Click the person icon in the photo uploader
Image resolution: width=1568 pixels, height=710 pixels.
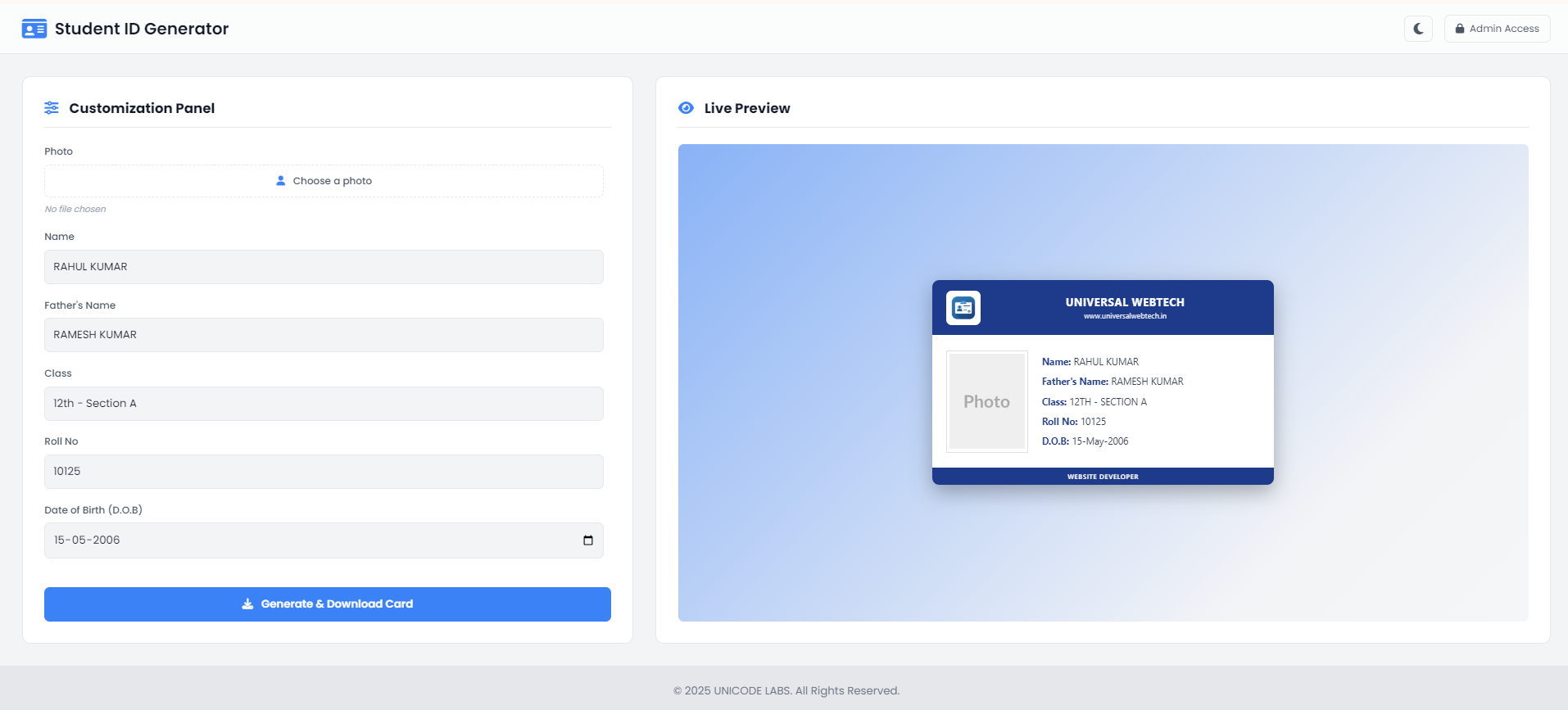pos(281,181)
